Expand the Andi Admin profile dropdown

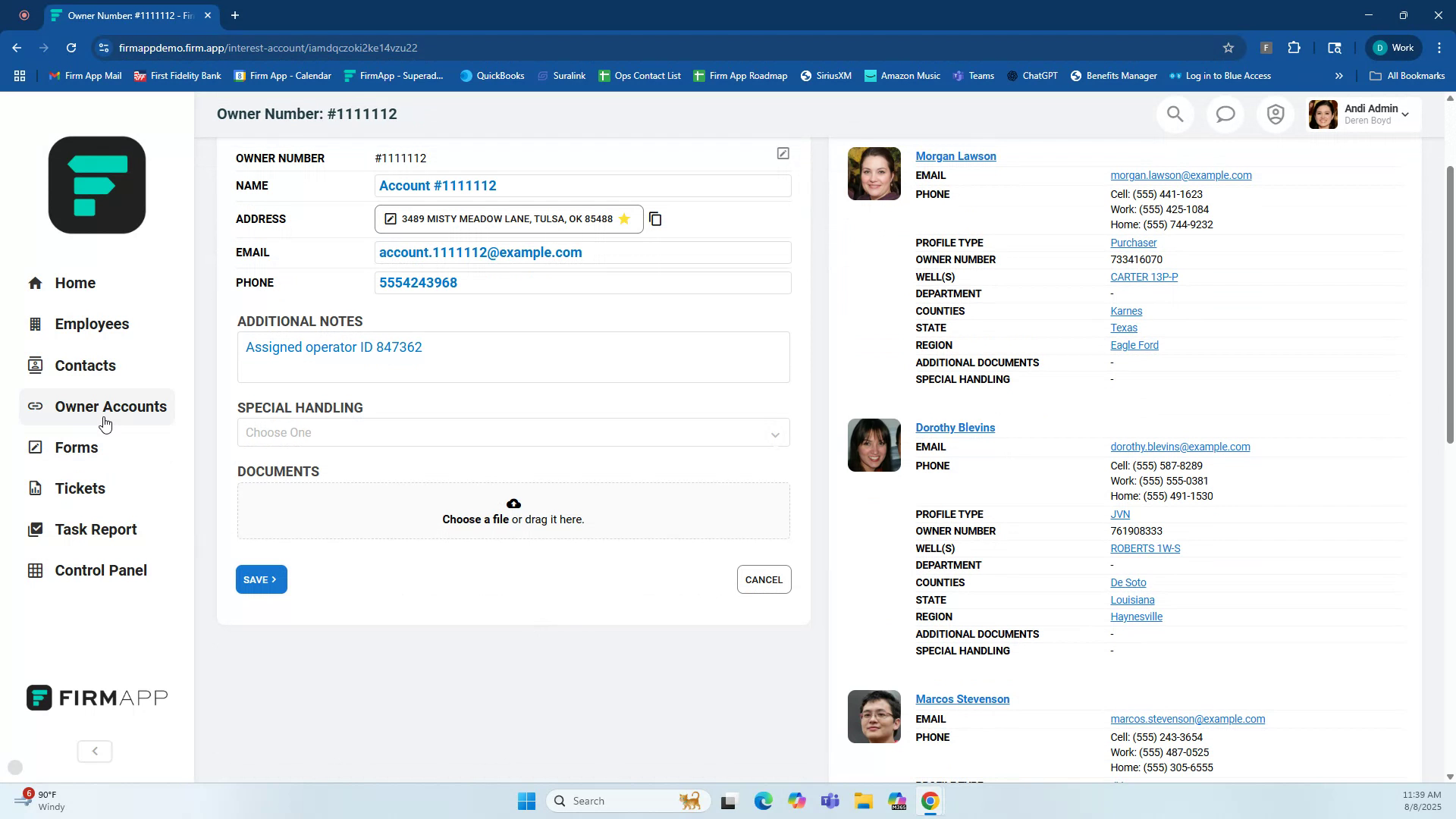1406,114
